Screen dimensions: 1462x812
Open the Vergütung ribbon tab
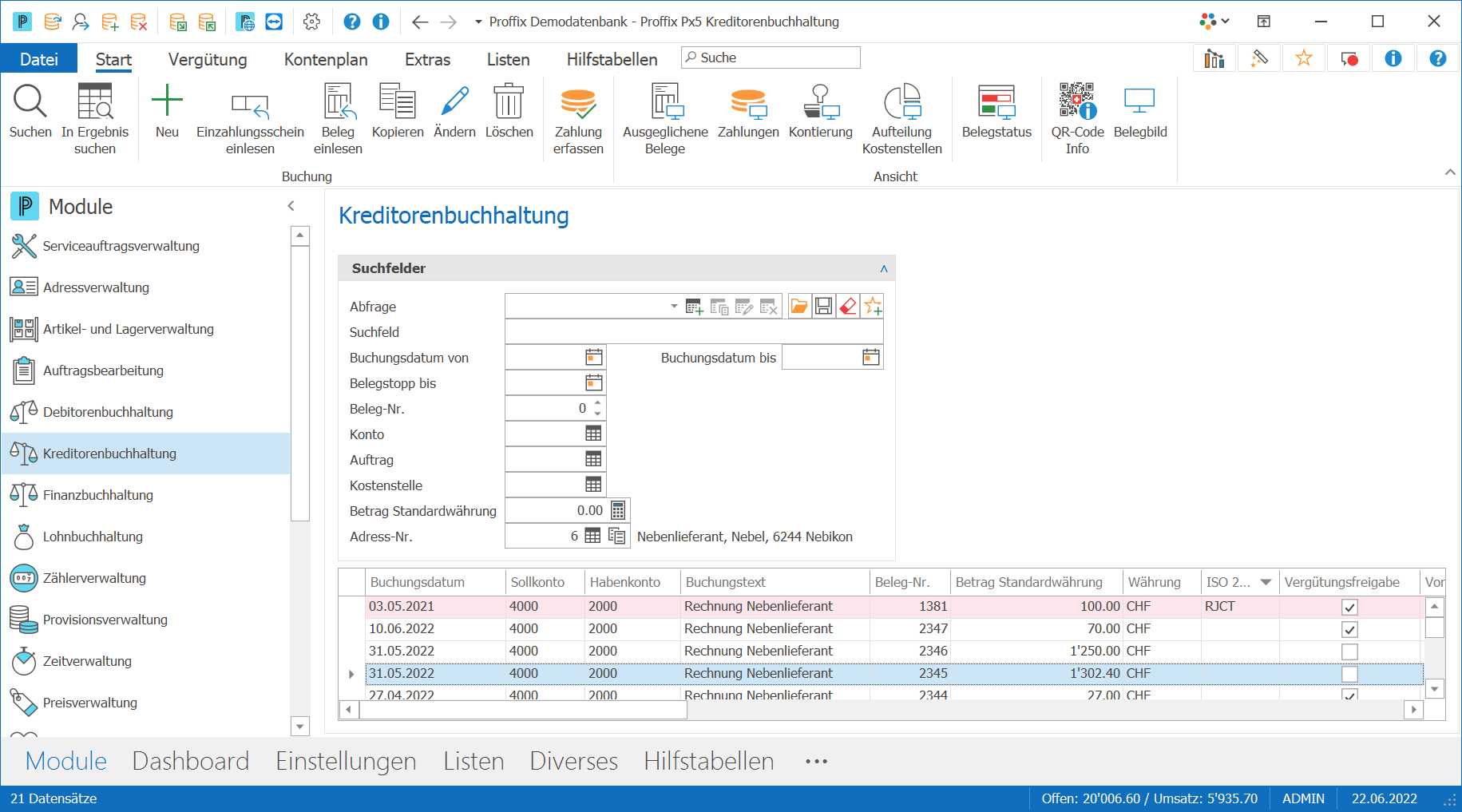(208, 59)
